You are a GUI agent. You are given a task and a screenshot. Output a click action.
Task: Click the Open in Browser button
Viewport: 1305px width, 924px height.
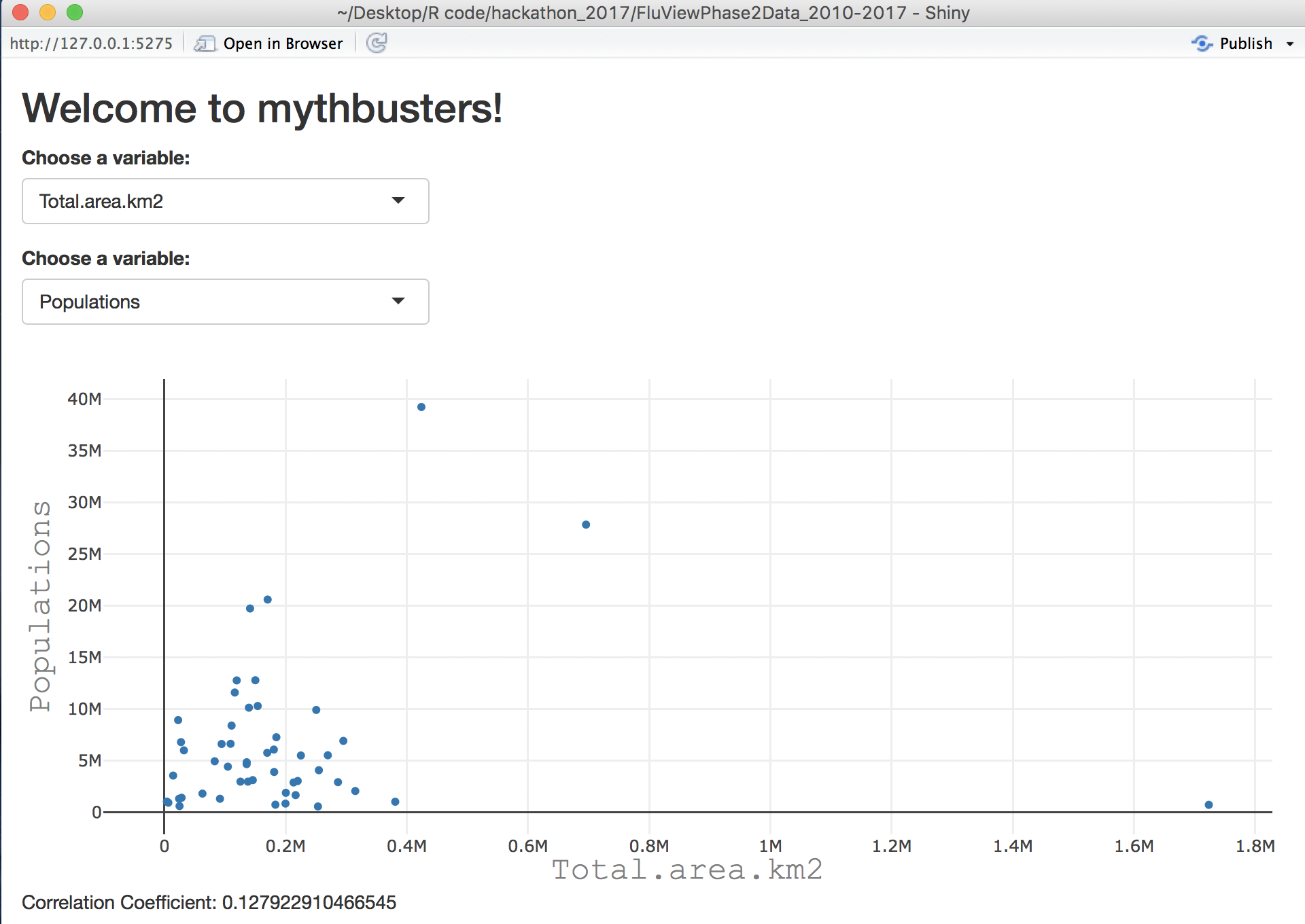[x=283, y=43]
